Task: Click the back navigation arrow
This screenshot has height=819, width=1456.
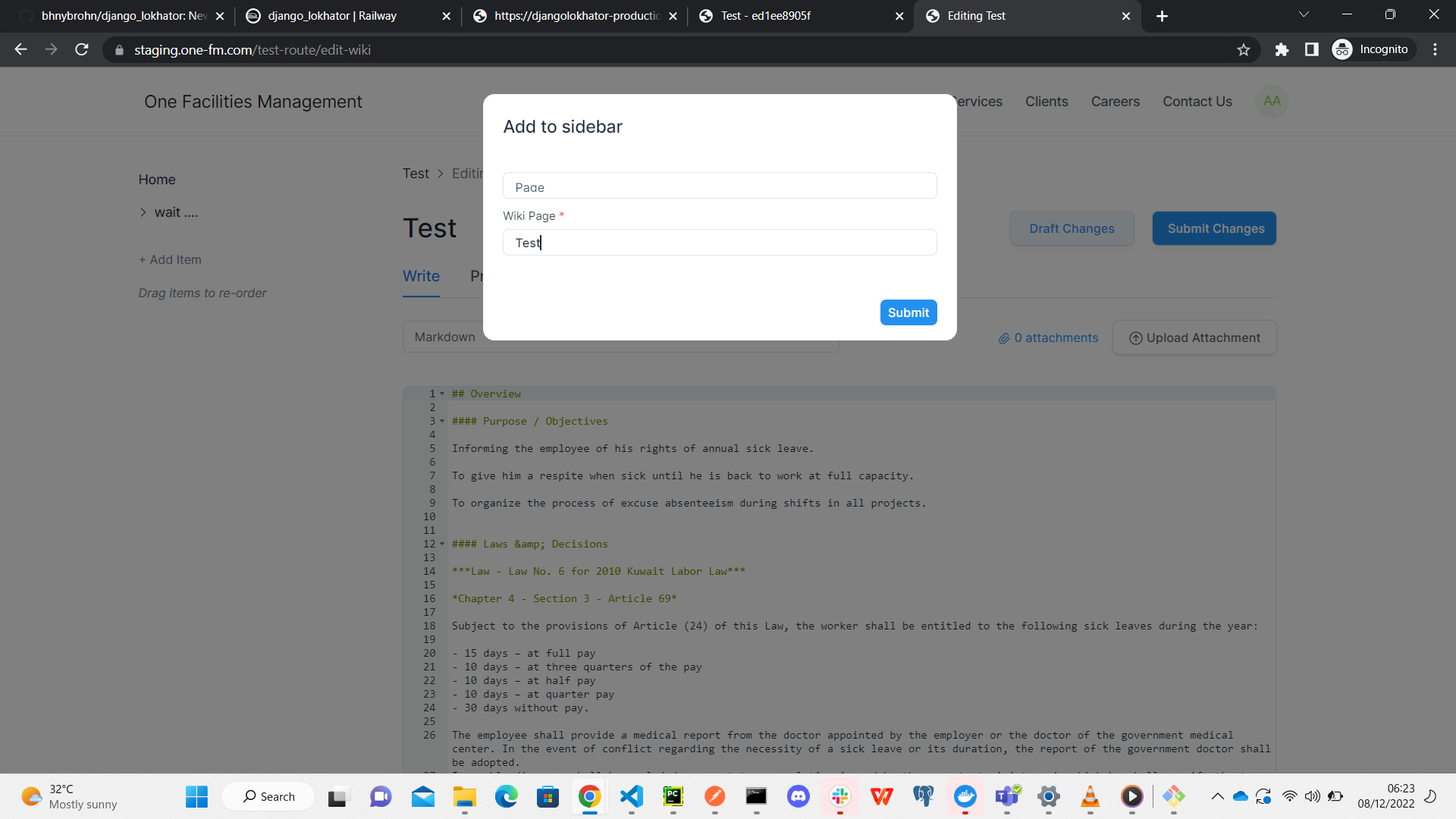Action: point(20,49)
